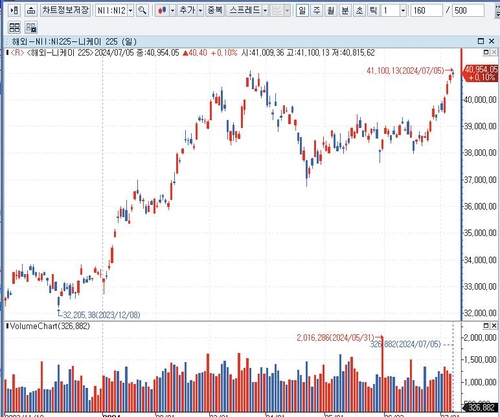Viewport: 500px width, 417px height.
Task: Close the Nikkei 225 chart window
Action: pyautogui.click(x=491, y=41)
